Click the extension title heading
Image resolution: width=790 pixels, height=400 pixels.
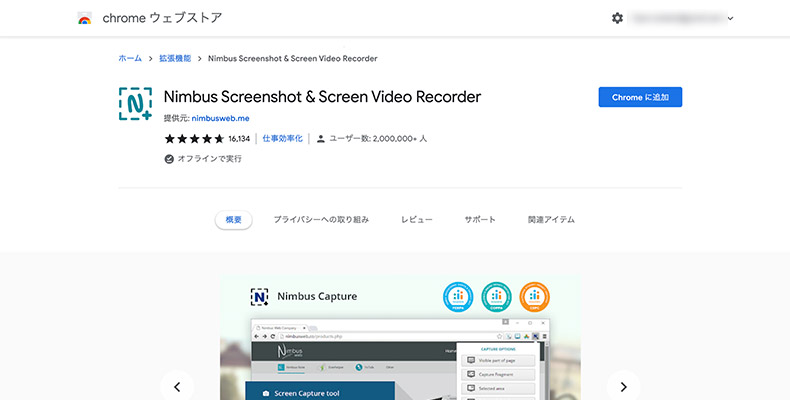coord(322,97)
